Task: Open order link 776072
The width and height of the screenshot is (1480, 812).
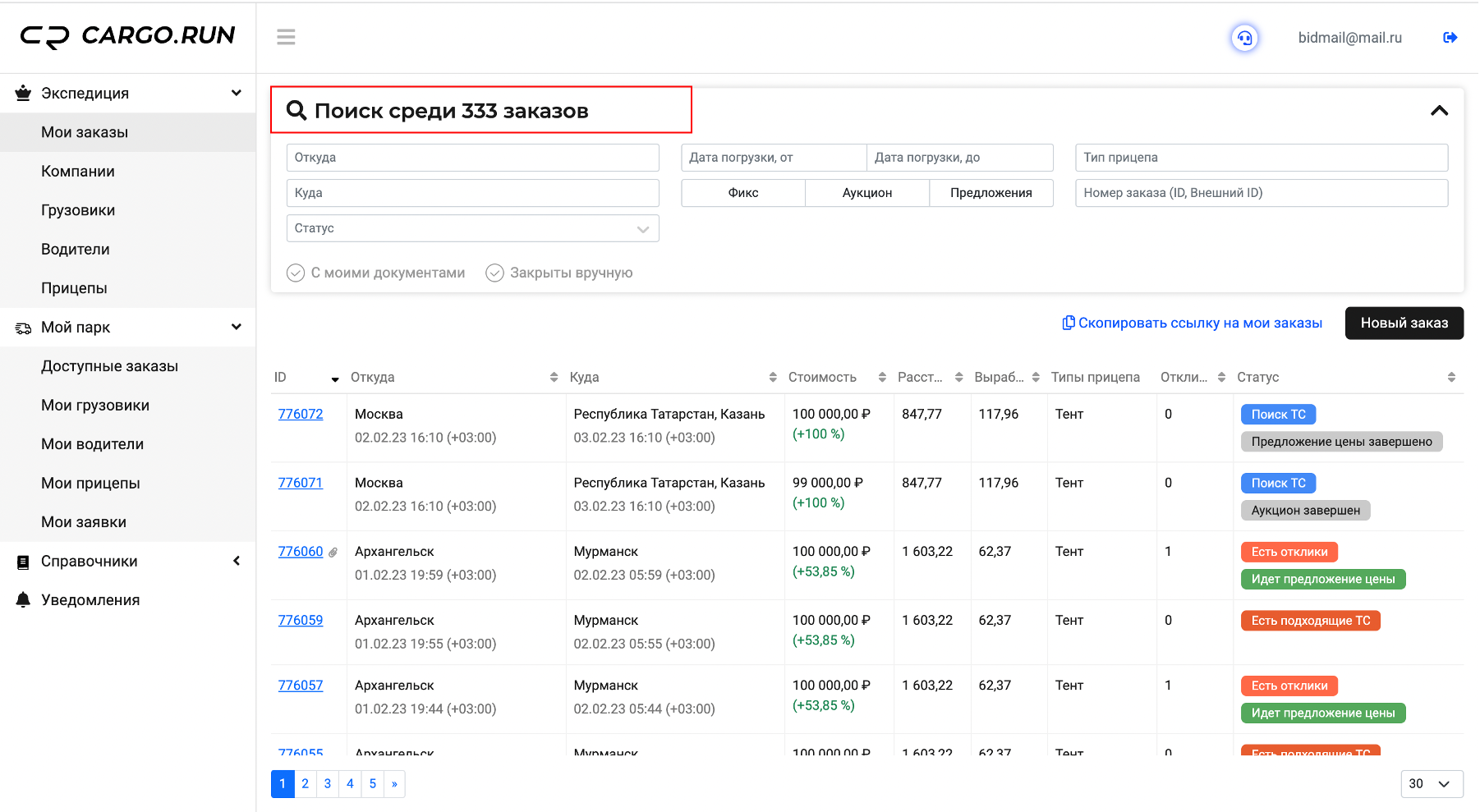Action: tap(301, 415)
